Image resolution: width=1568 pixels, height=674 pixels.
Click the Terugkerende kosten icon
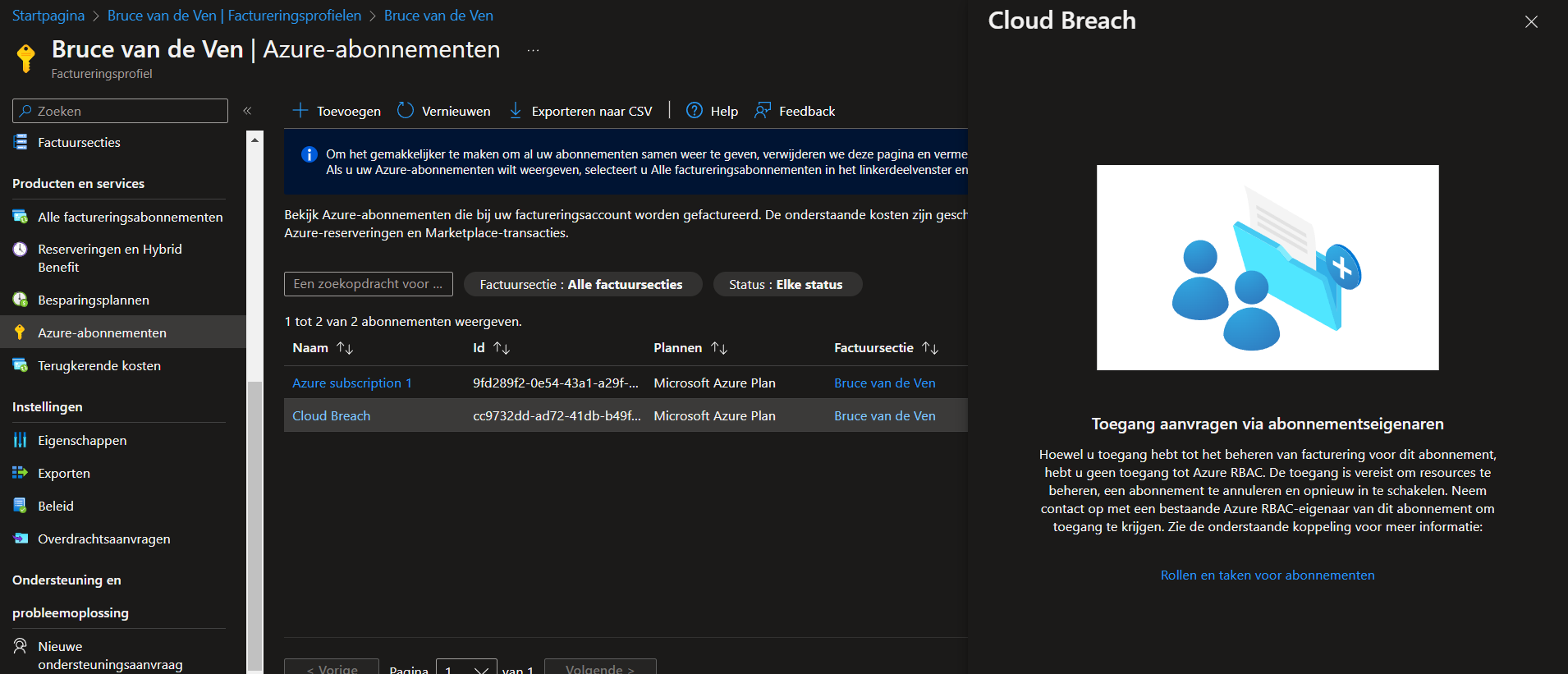pos(21,365)
